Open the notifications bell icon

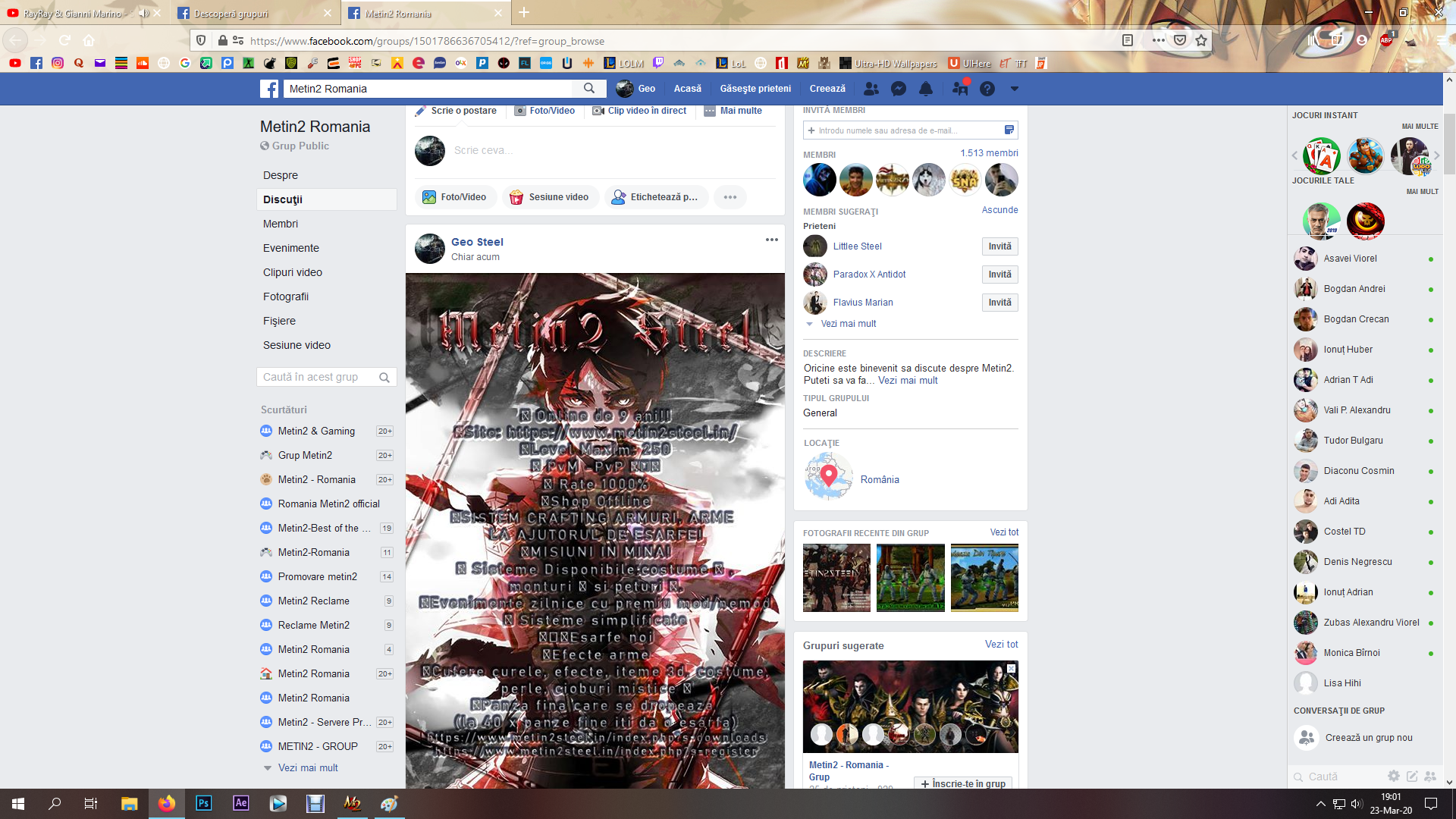[926, 89]
